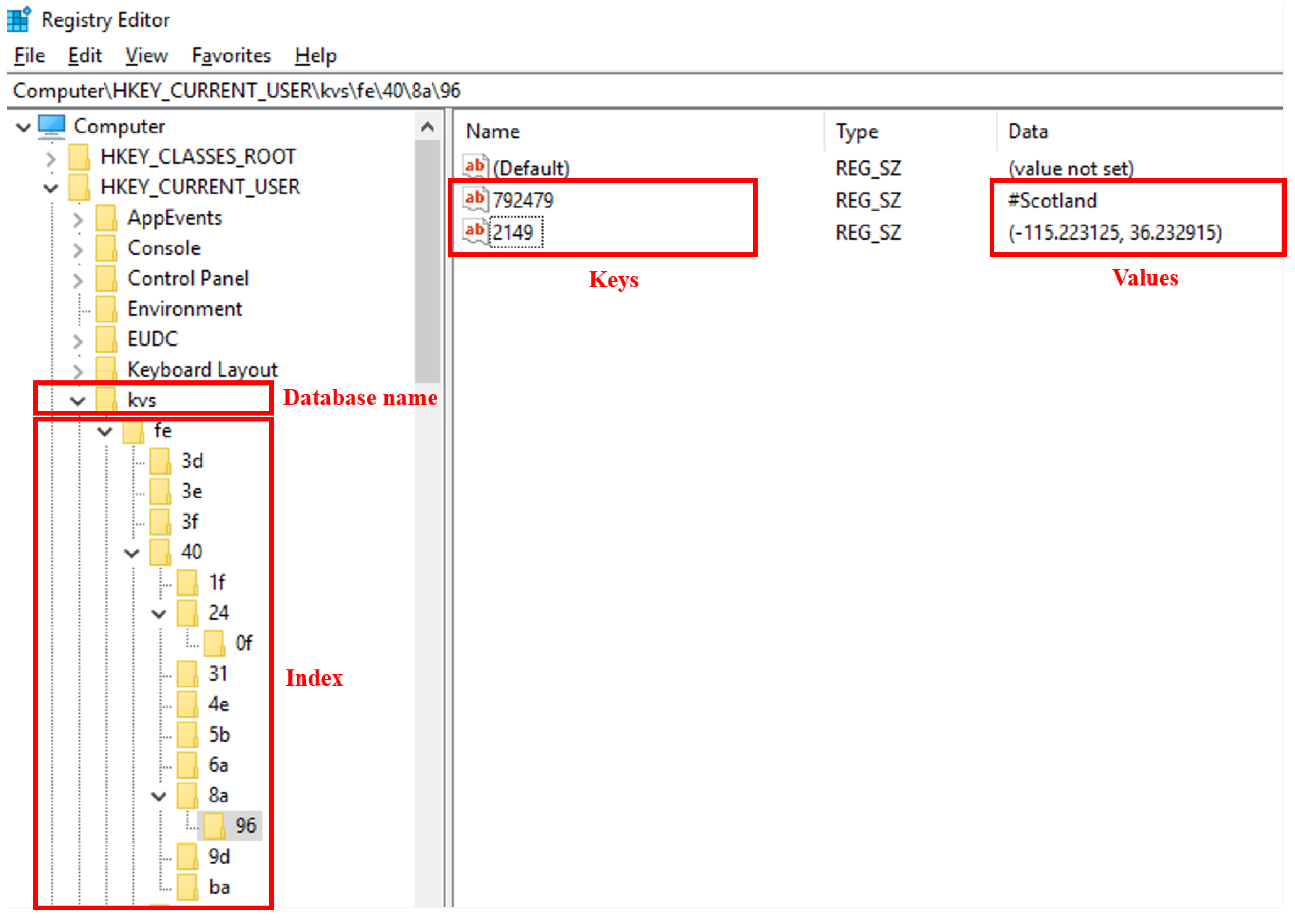Collapse the HKEY_CURRENT_USER node
The image size is (1295, 924).
[51, 188]
